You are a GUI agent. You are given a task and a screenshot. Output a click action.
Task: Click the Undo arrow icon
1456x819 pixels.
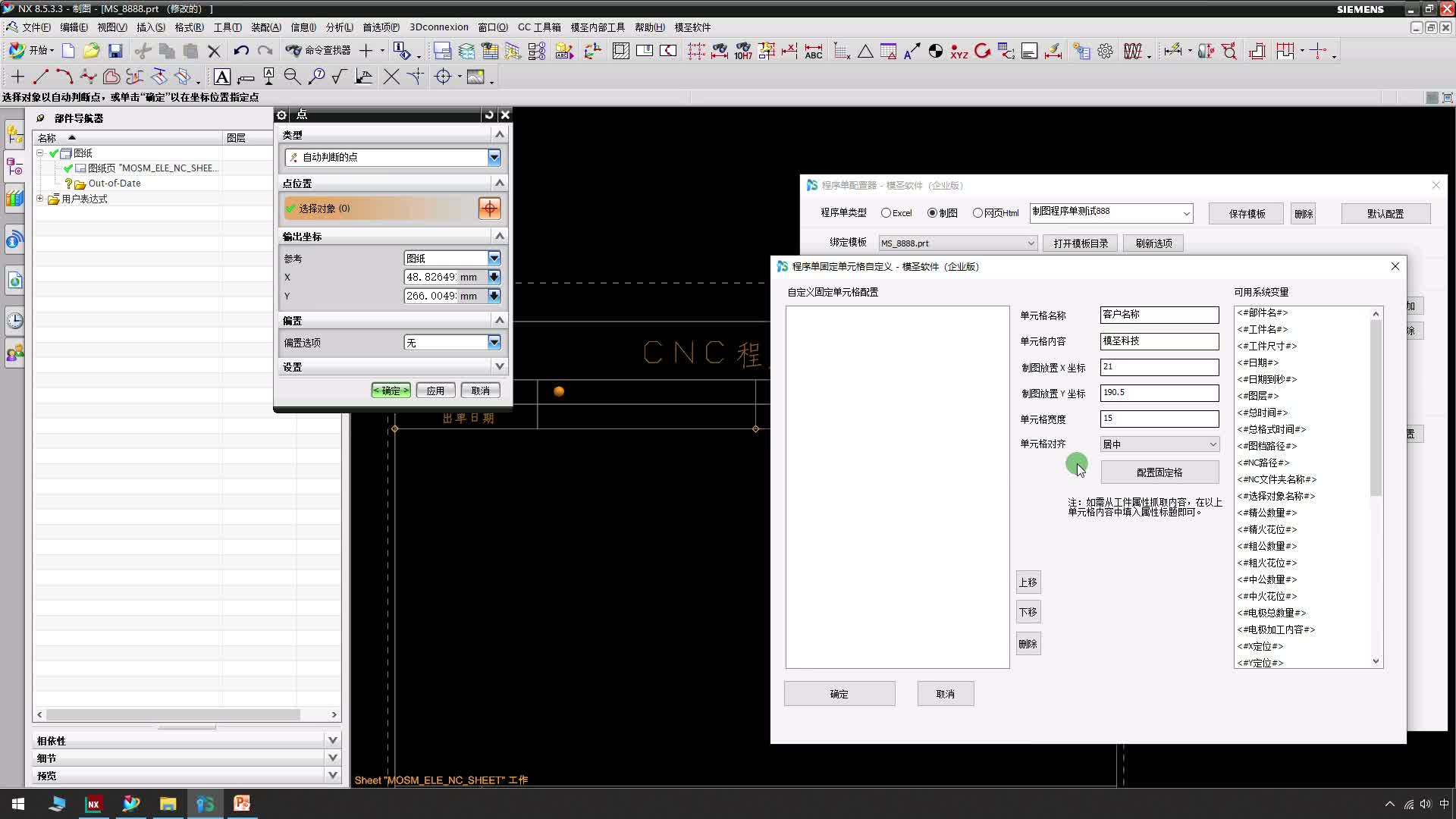[x=241, y=51]
